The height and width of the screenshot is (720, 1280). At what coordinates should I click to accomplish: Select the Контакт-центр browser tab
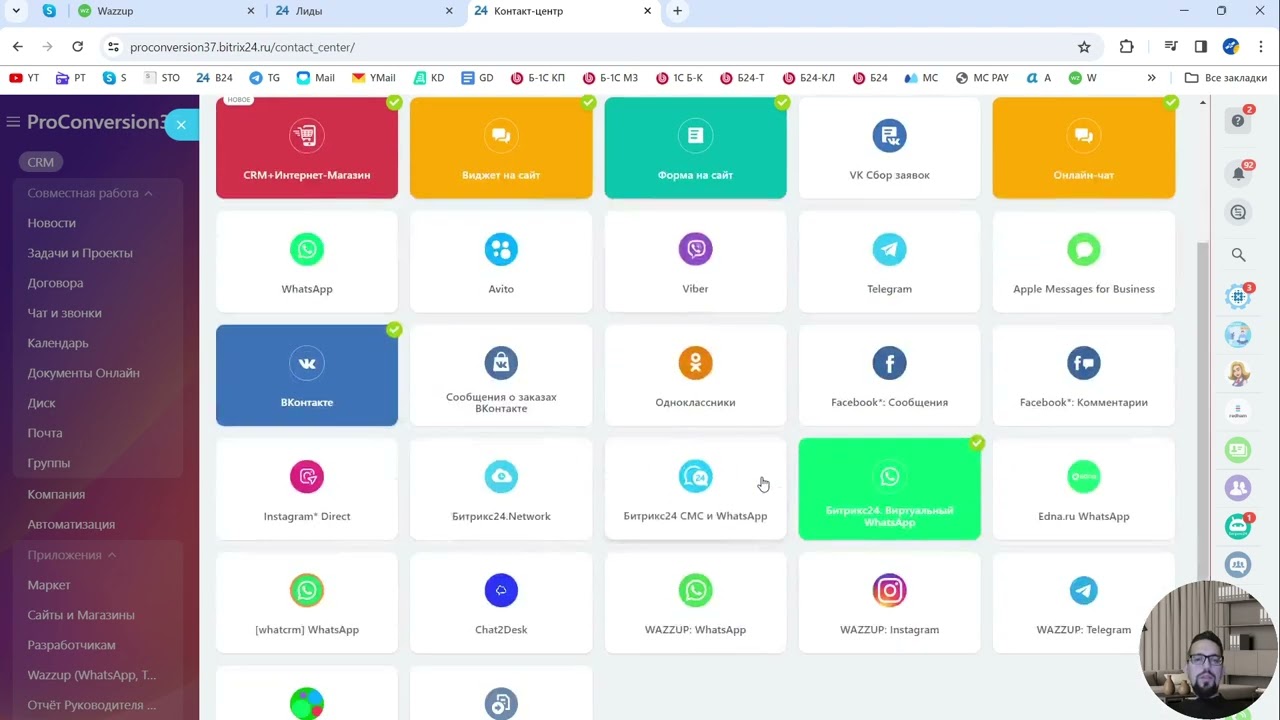(x=563, y=11)
